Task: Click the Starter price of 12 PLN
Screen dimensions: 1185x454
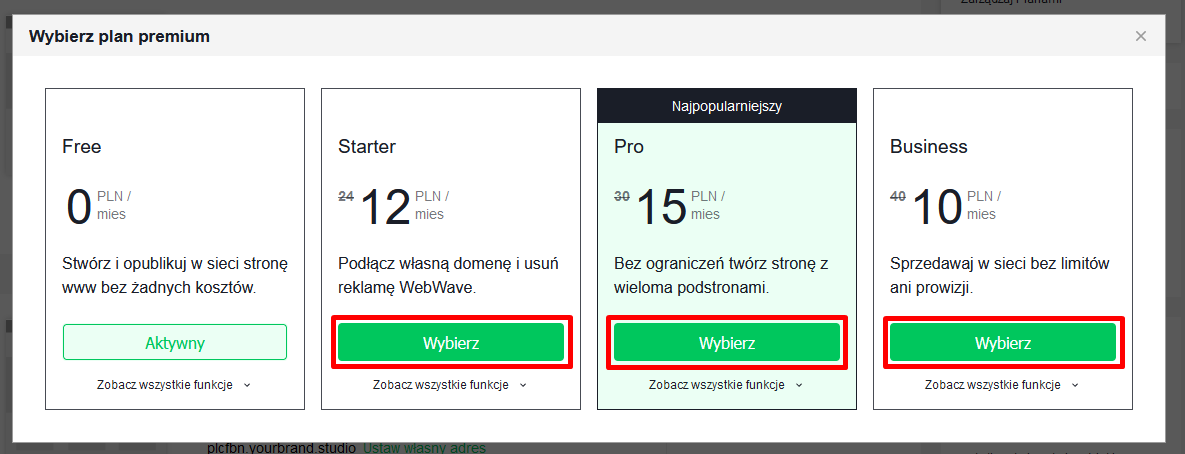Action: [386, 206]
